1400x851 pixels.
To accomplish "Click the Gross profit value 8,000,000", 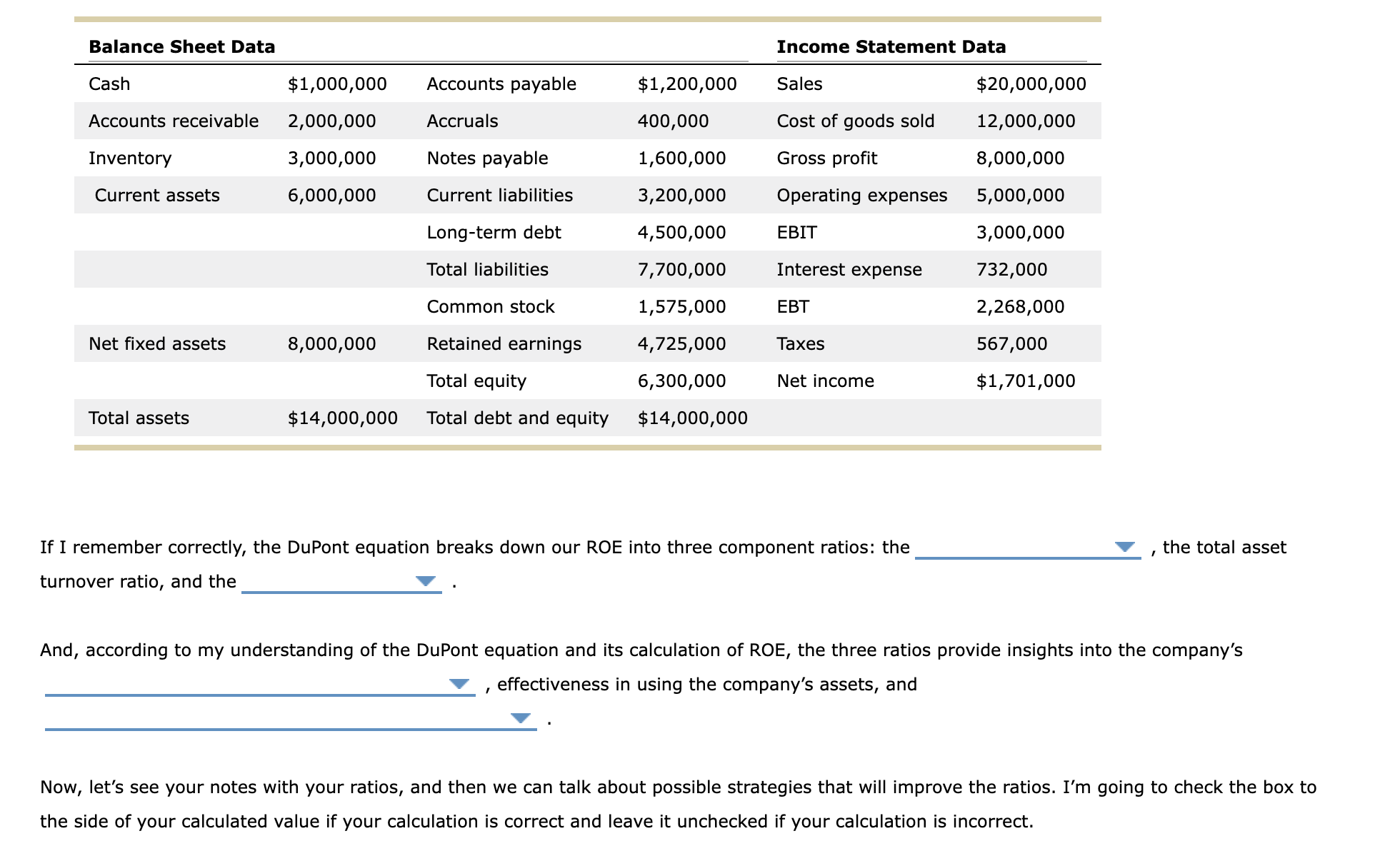I will click(x=1020, y=158).
